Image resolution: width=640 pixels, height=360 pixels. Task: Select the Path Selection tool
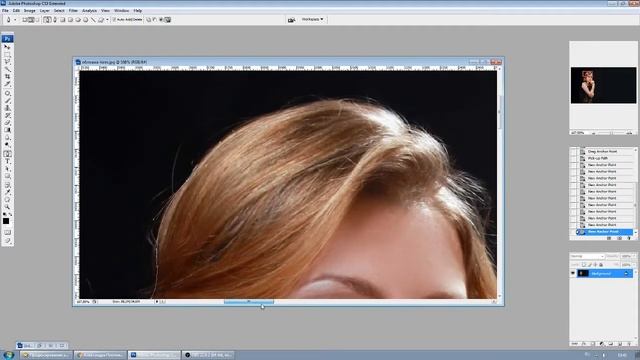click(x=7, y=169)
